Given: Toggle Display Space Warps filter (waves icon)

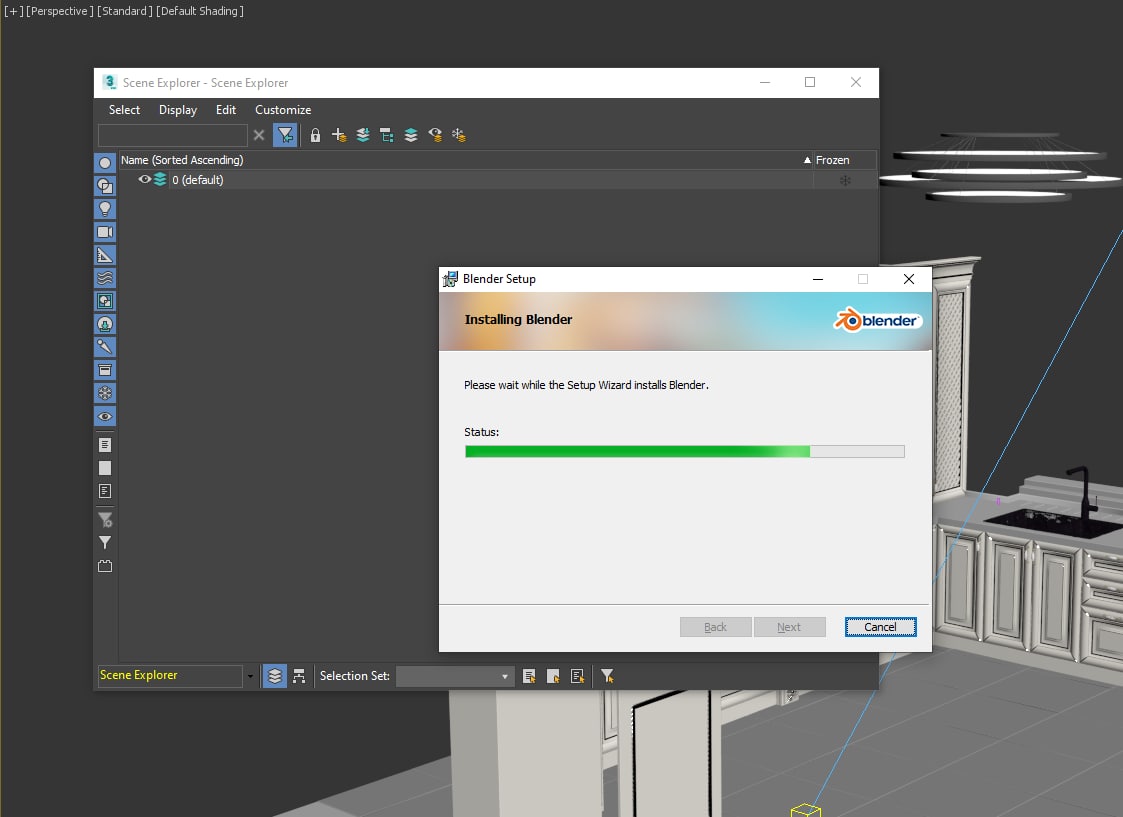Looking at the screenshot, I should click(x=105, y=278).
